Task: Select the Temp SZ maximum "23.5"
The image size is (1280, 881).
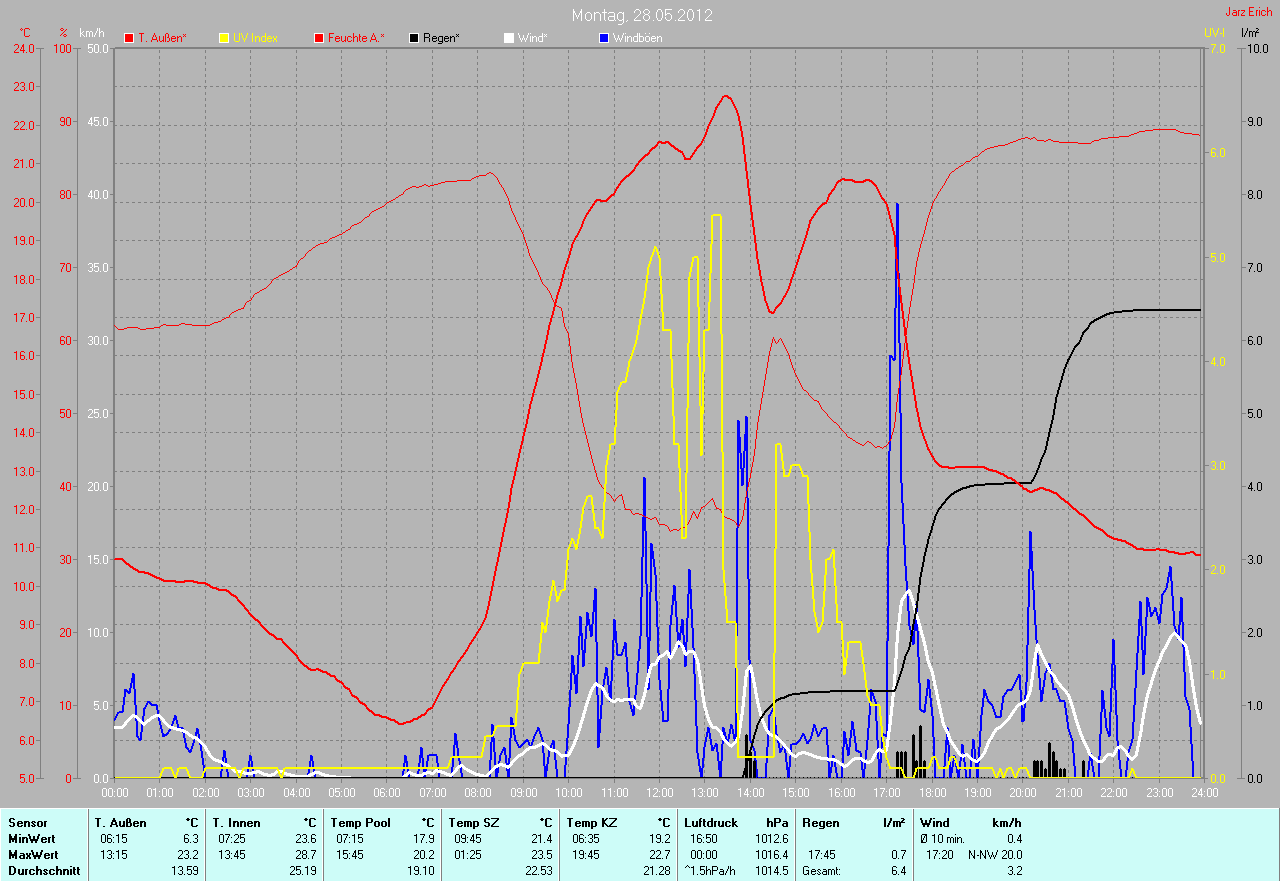Action: point(542,855)
